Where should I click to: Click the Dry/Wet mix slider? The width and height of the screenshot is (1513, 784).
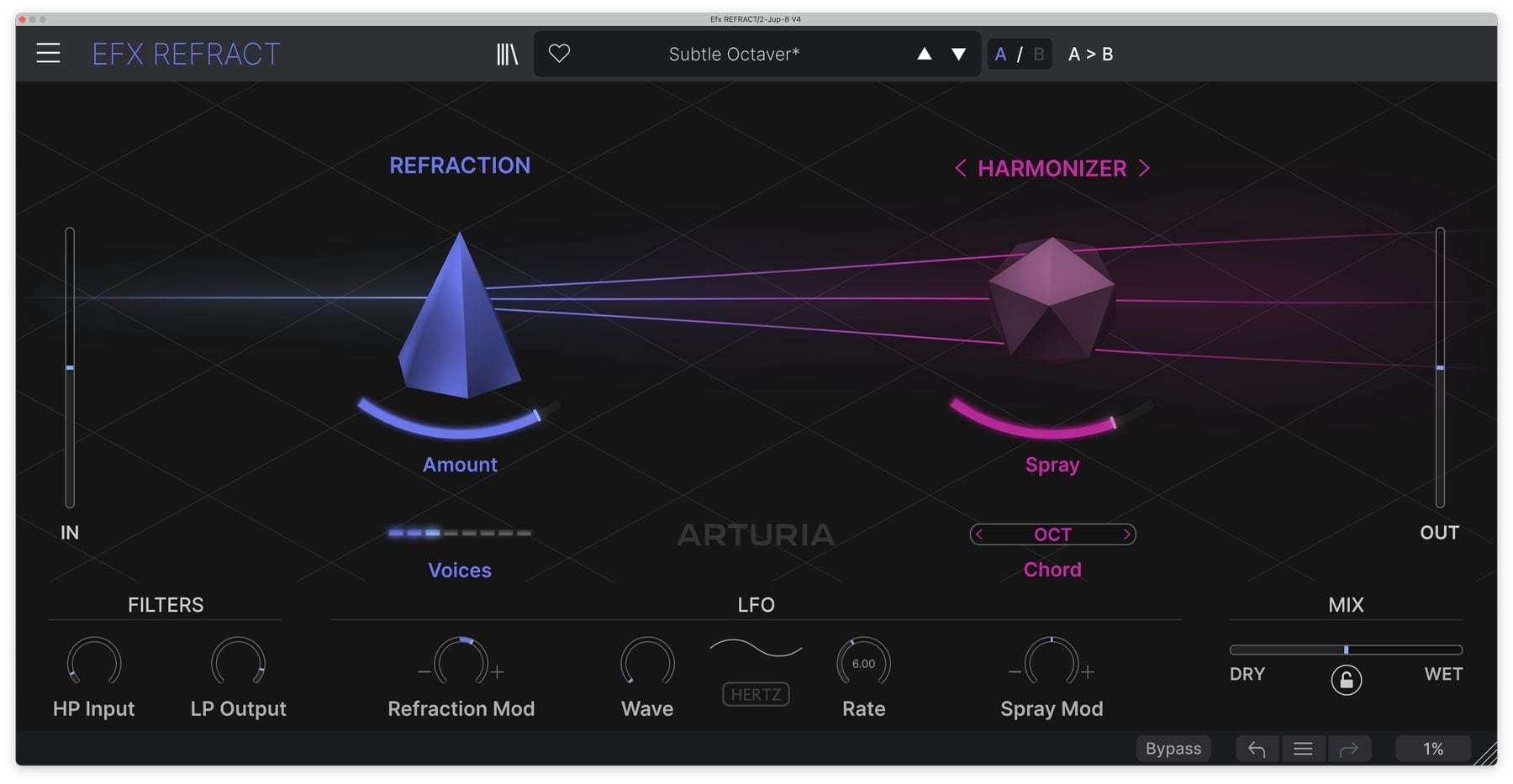1346,649
